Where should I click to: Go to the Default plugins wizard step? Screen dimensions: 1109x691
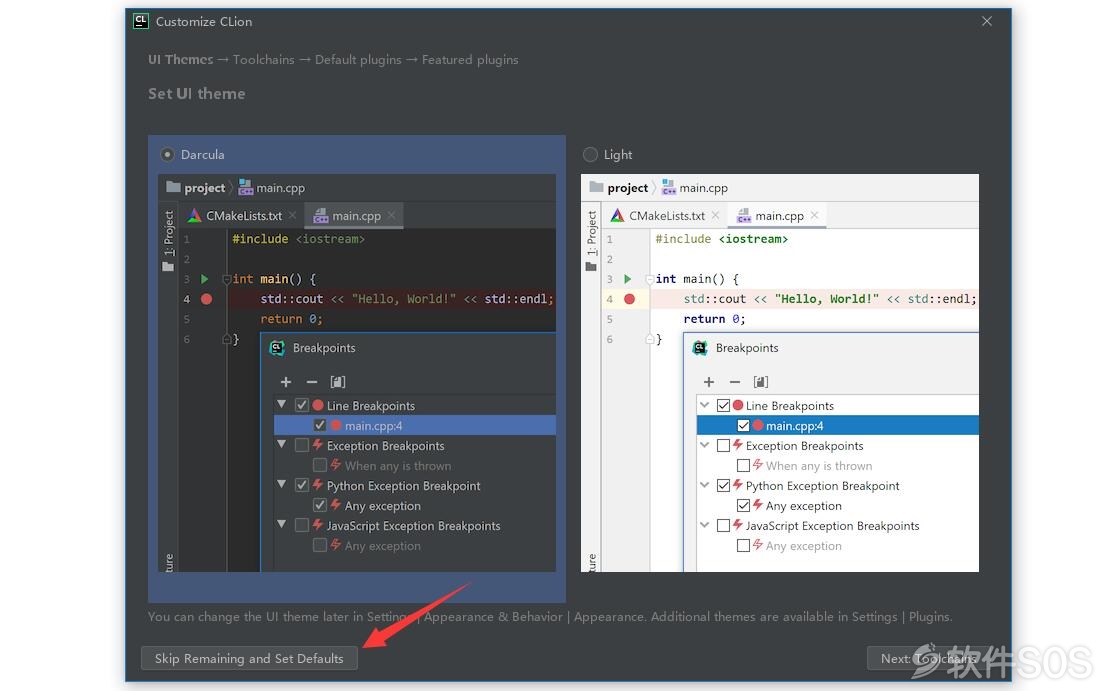(x=358, y=59)
